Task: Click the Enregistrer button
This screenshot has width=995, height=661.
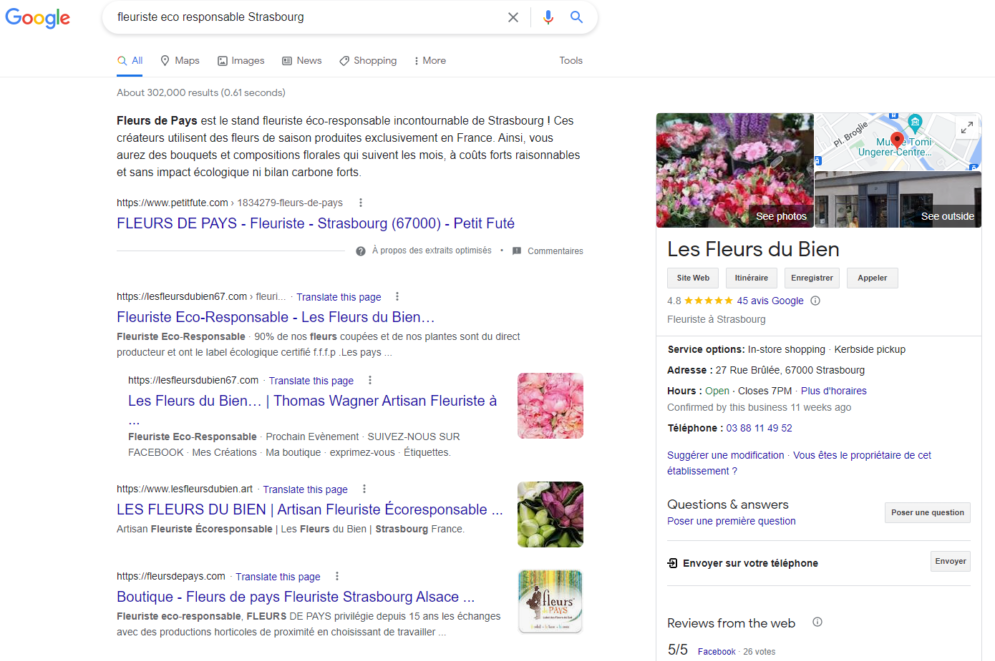Action: click(x=812, y=278)
